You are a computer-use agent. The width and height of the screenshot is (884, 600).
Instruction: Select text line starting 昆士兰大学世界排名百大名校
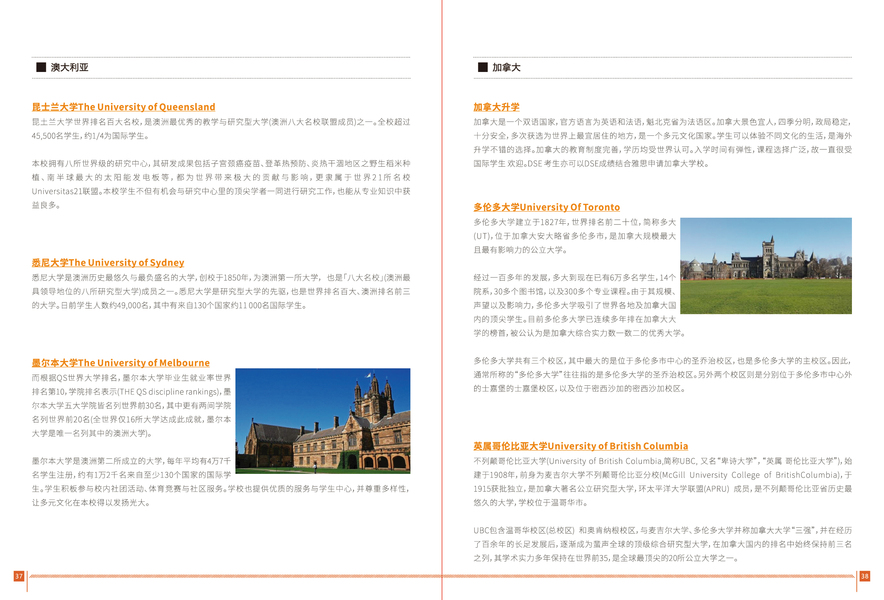click(x=221, y=122)
